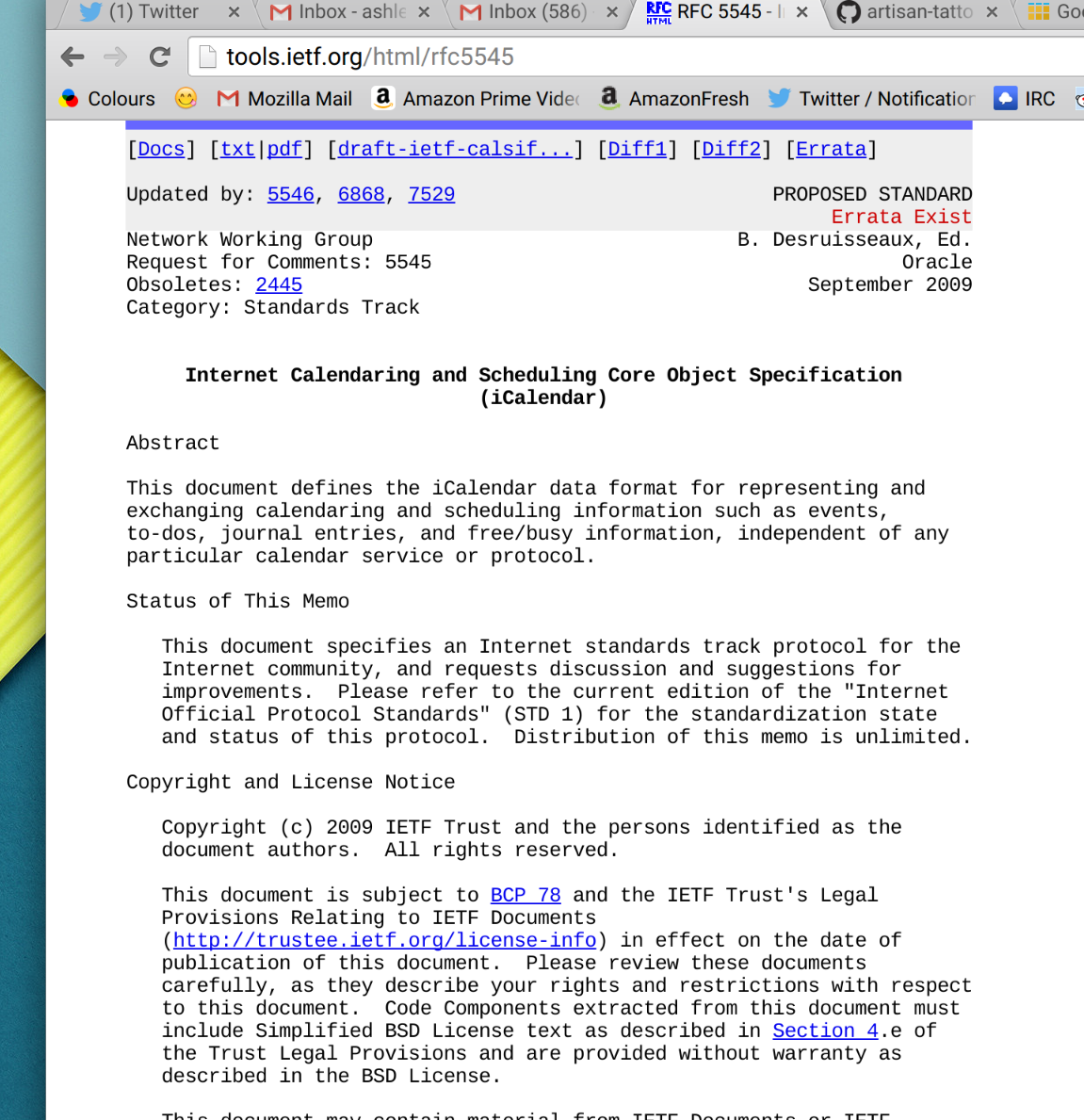Close the RFC 5545 tab
The image size is (1084, 1120).
pyautogui.click(x=801, y=12)
